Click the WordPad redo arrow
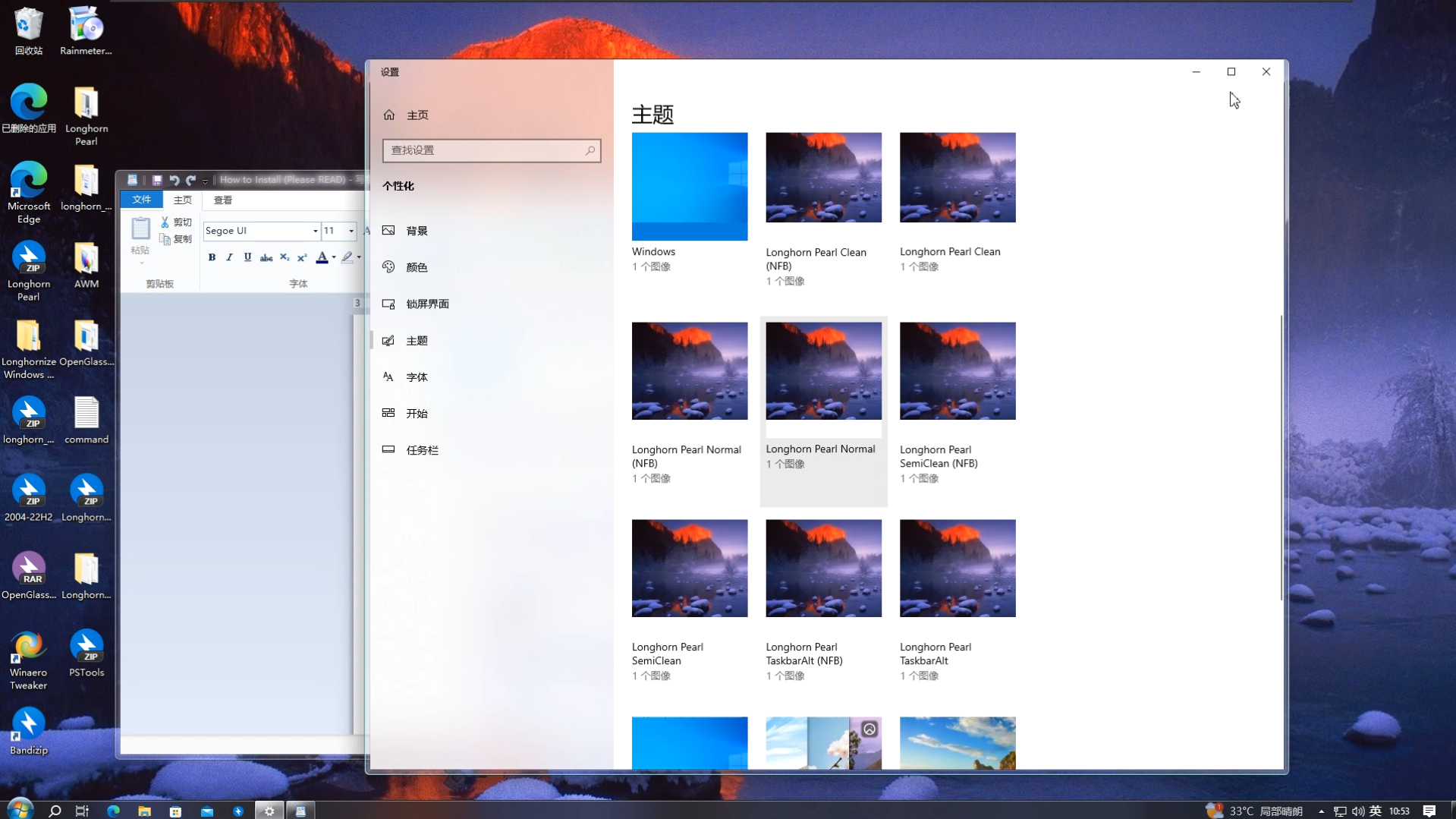Viewport: 1456px width, 819px height. point(191,180)
